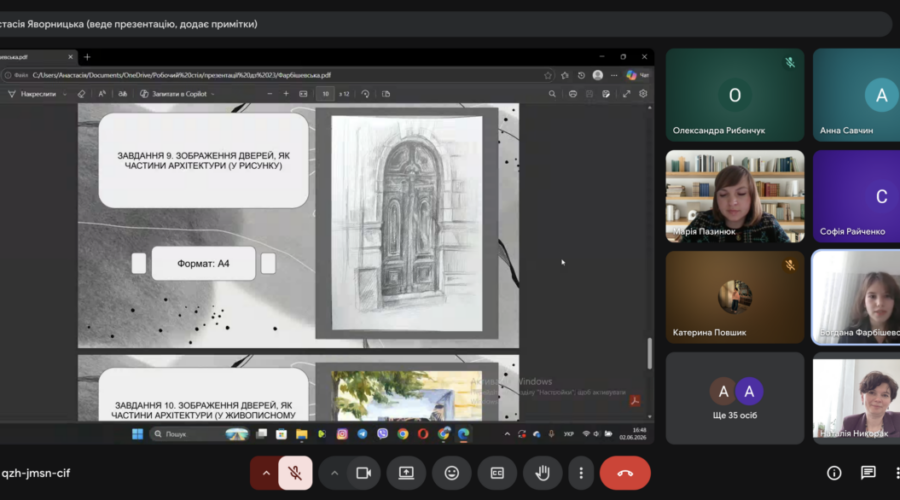Image resolution: width=900 pixels, height=500 pixels.
Task: Open the Edge profile avatar
Action: pos(598,75)
